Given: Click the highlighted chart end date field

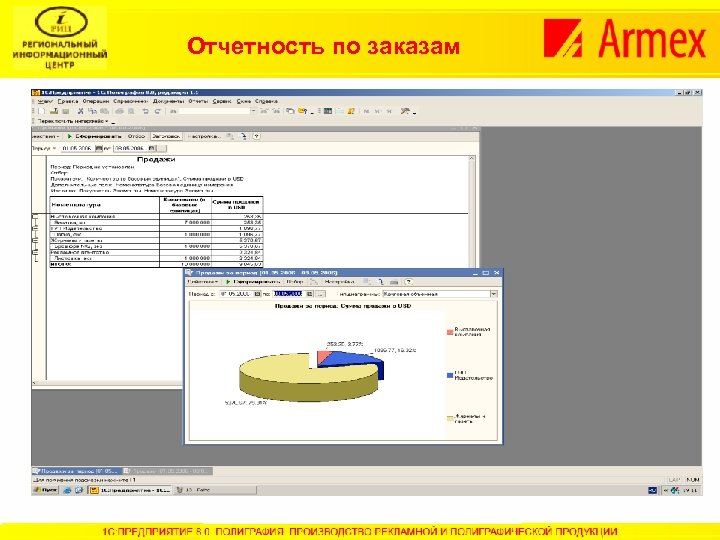Looking at the screenshot, I should pos(288,293).
